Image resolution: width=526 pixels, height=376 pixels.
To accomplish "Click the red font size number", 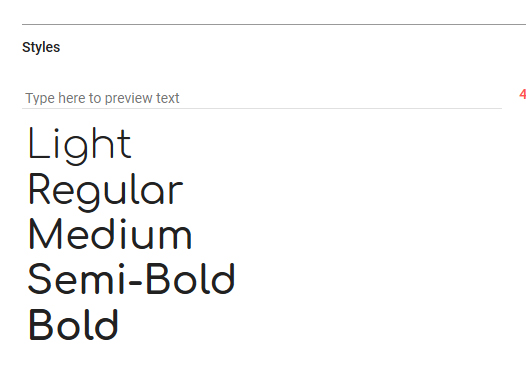I will pos(522,94).
